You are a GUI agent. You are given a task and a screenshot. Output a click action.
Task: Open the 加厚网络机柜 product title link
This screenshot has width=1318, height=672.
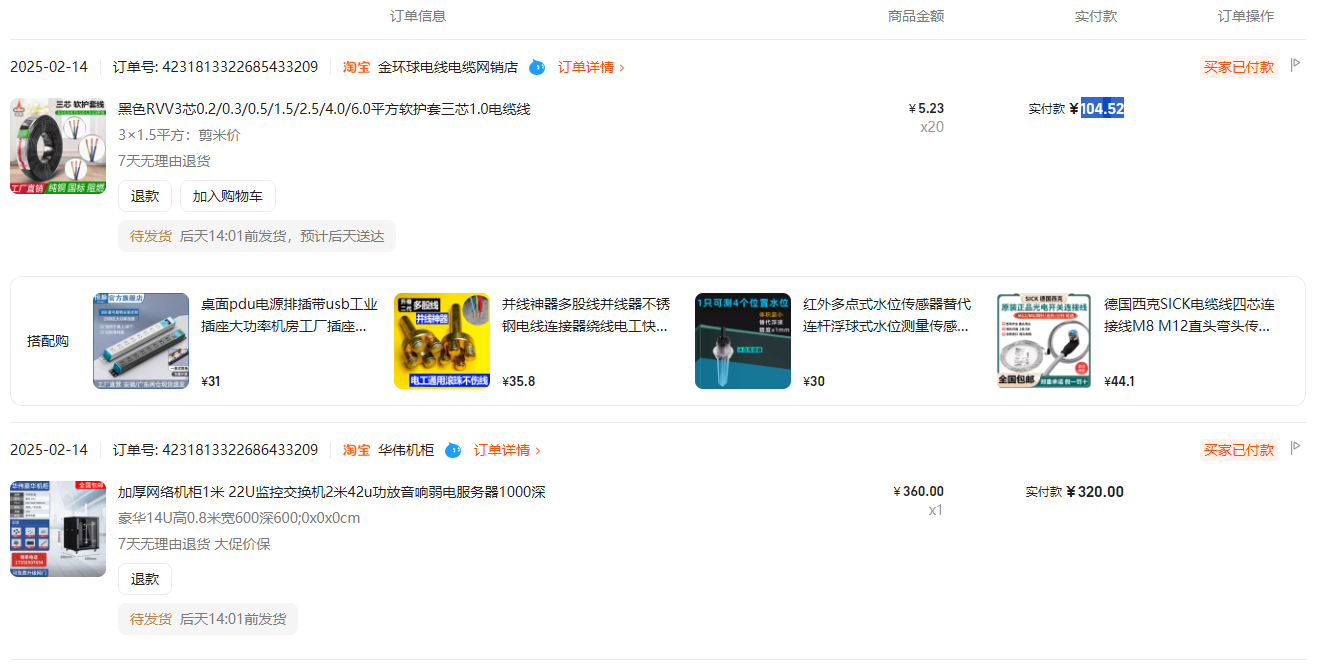331,492
